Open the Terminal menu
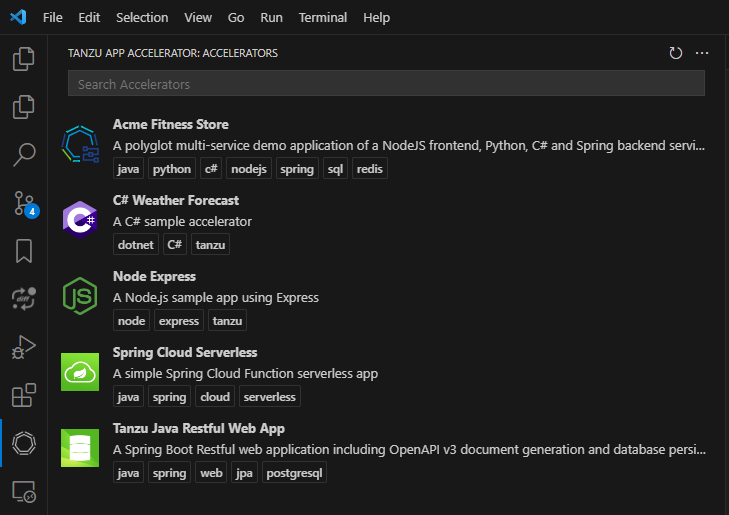Image resolution: width=729 pixels, height=515 pixels. (x=323, y=18)
